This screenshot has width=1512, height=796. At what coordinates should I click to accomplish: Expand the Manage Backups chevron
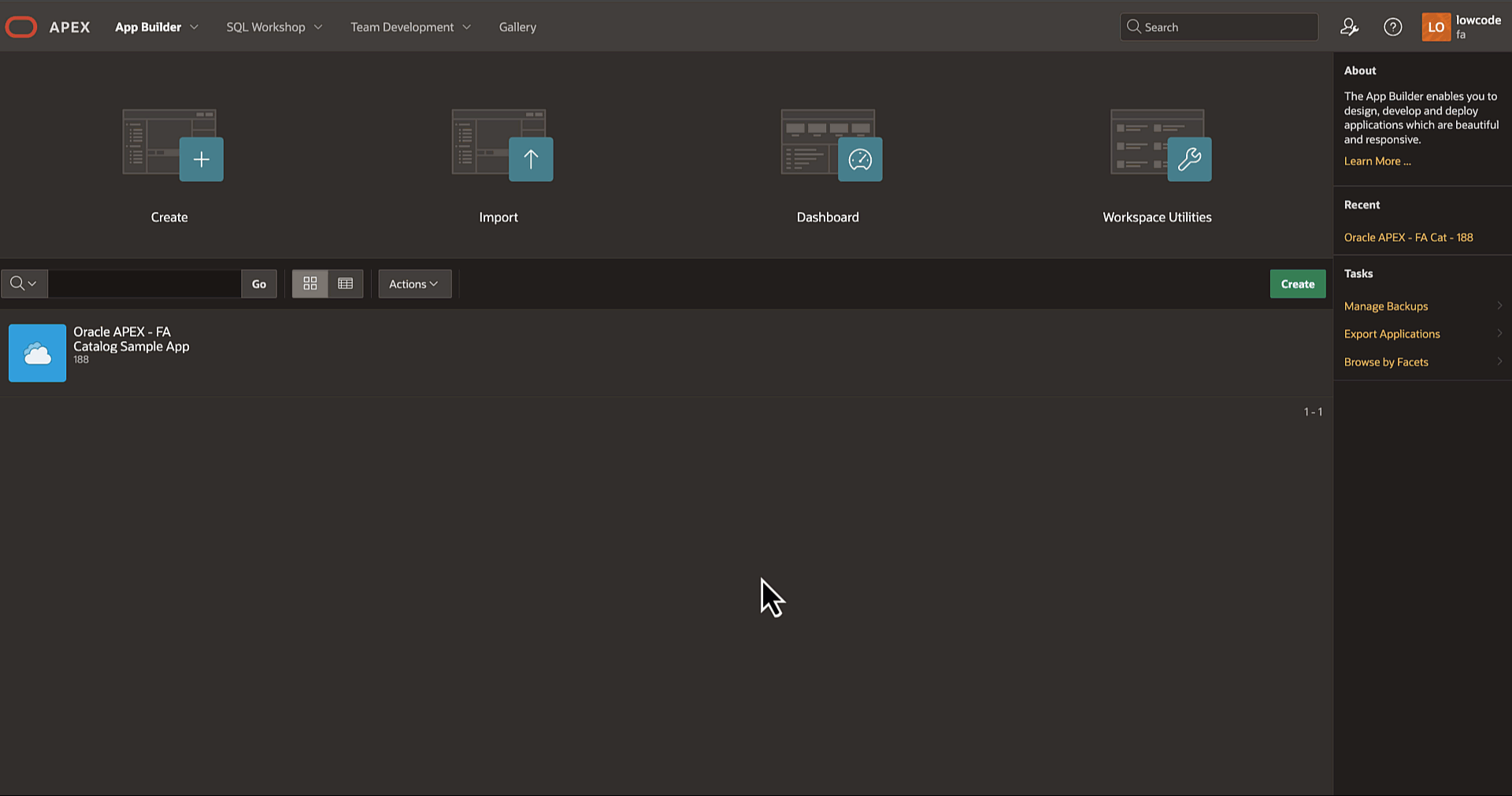(1499, 305)
